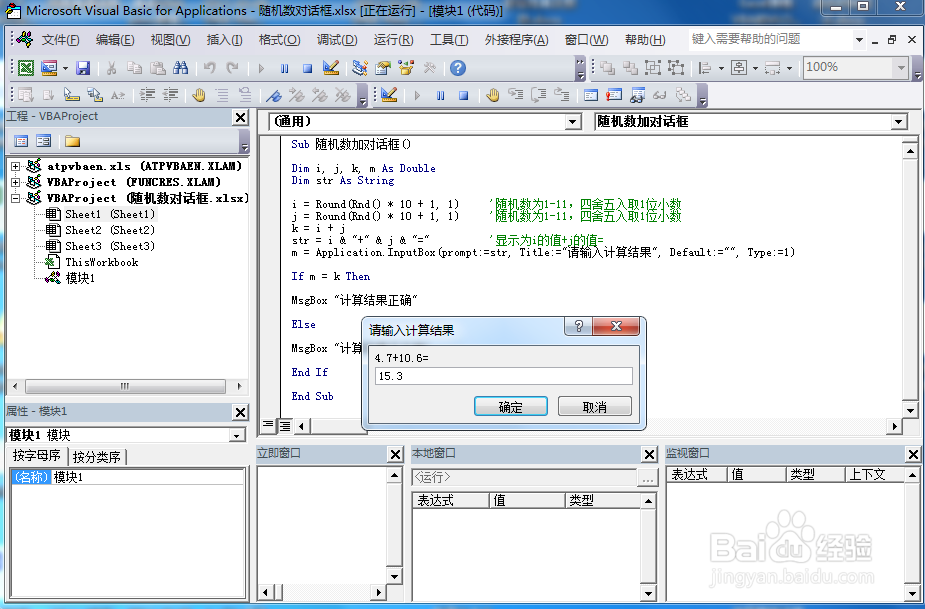The image size is (925, 609).
Task: Close the 工程 - VBAProject panel
Action: click(x=240, y=117)
